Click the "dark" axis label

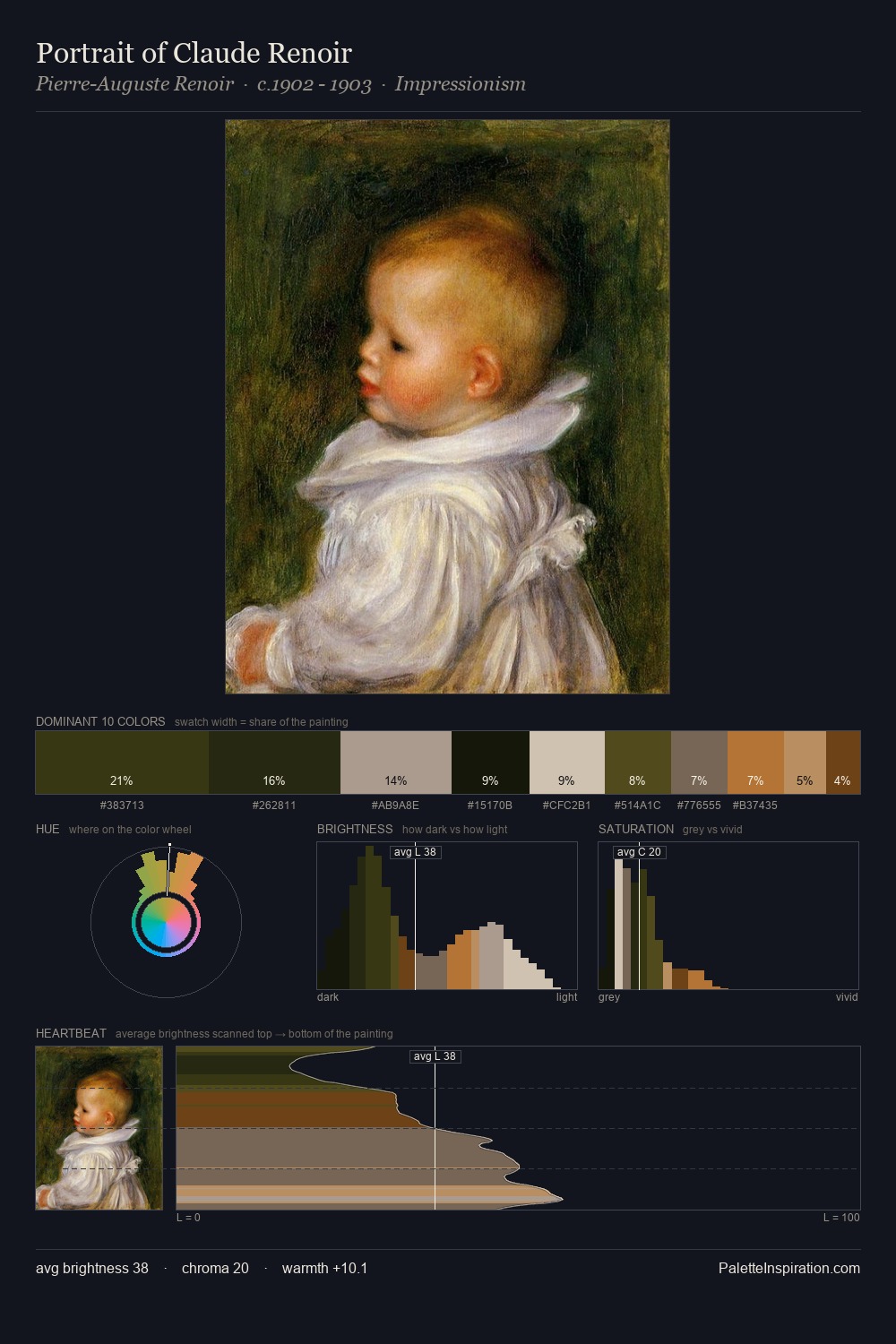coord(328,997)
